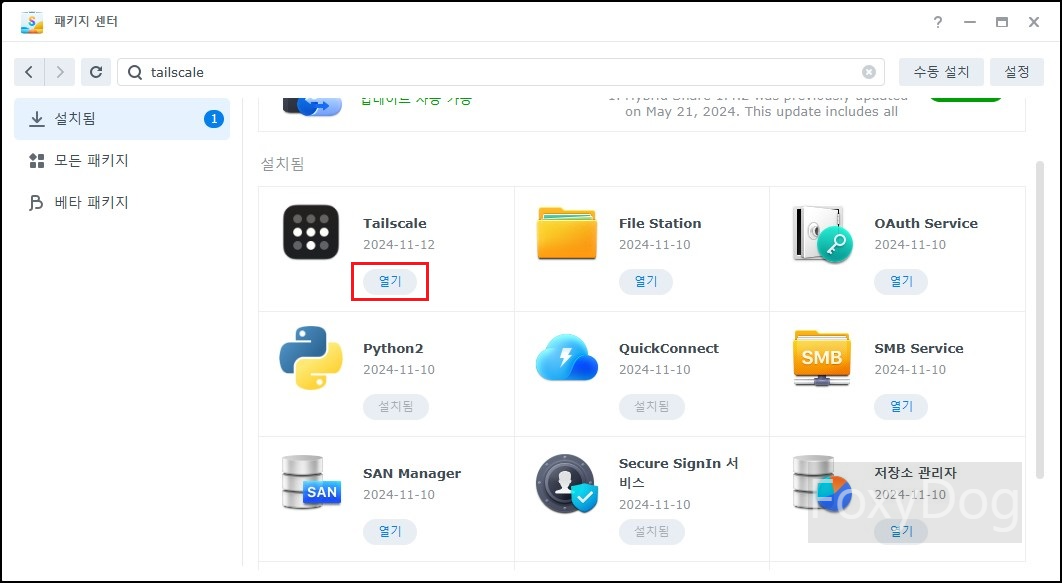
Task: Click the Package Center app icon in title bar
Action: pyautogui.click(x=32, y=22)
